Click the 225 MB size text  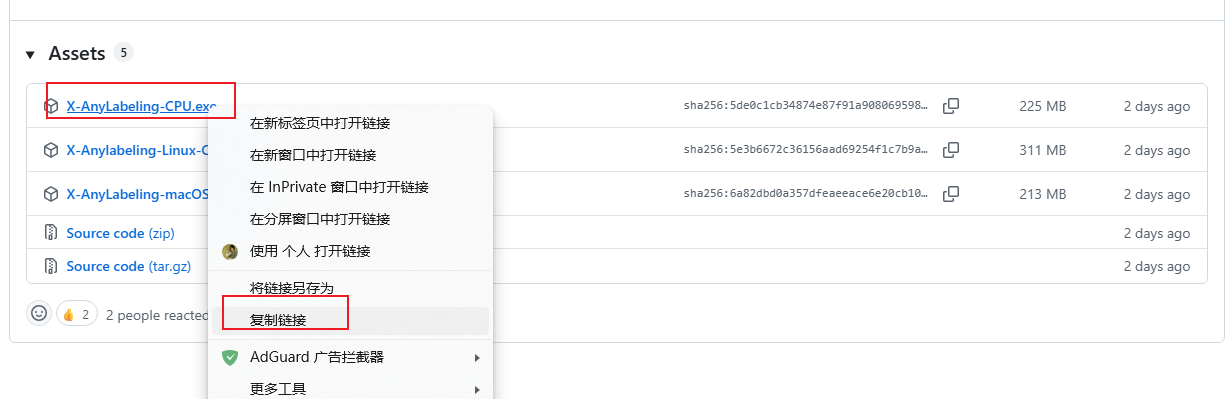(x=1042, y=106)
